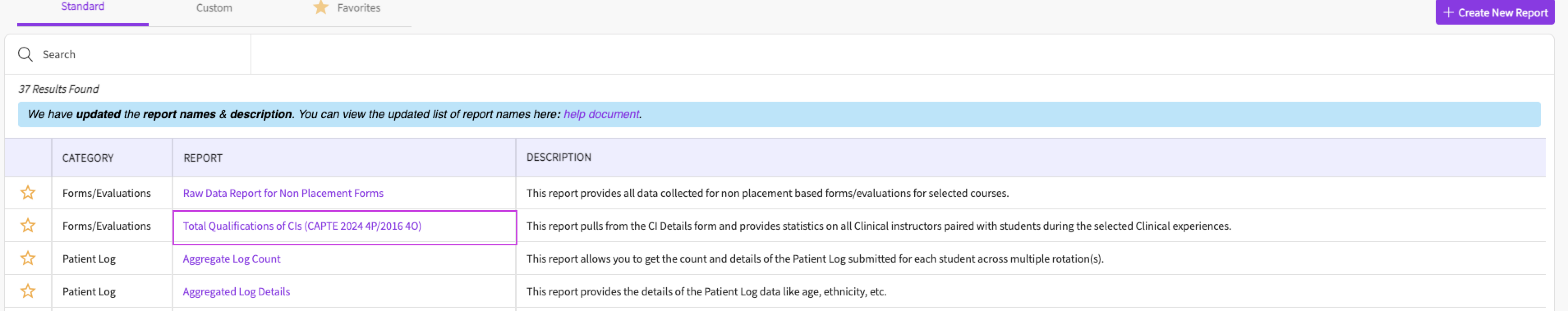Focus the Search input field
Image resolution: width=1568 pixels, height=311 pixels.
click(140, 55)
